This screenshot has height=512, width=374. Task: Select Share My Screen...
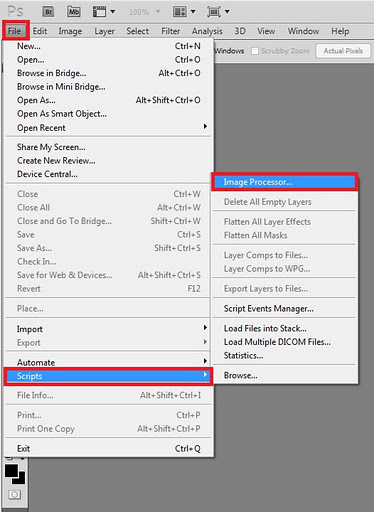(x=108, y=147)
